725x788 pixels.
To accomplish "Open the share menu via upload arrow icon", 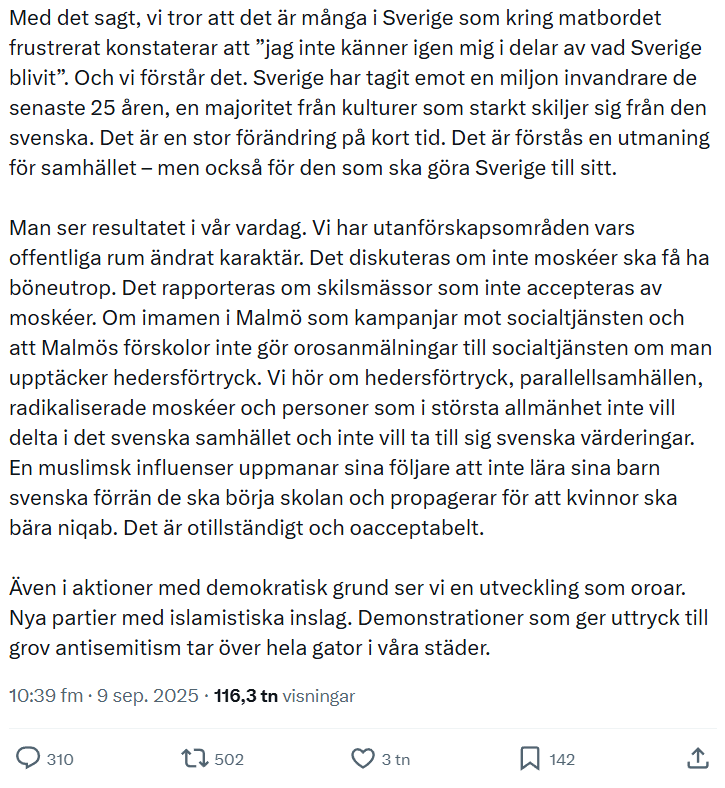I will pyautogui.click(x=698, y=758).
